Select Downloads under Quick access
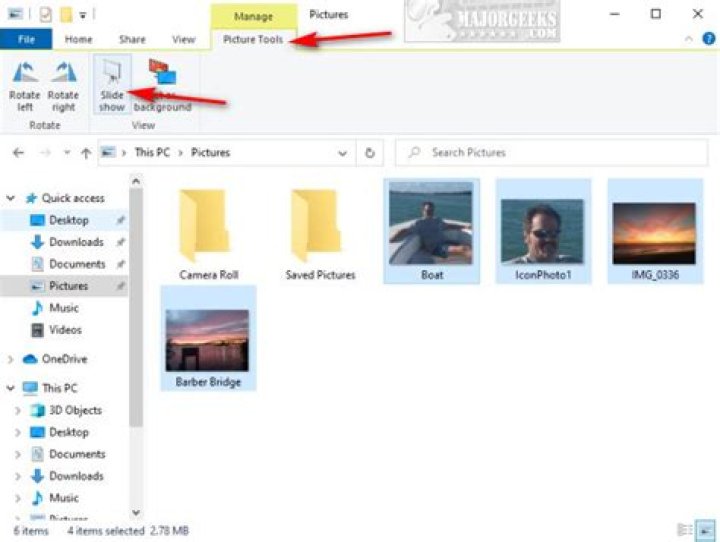 click(x=76, y=242)
